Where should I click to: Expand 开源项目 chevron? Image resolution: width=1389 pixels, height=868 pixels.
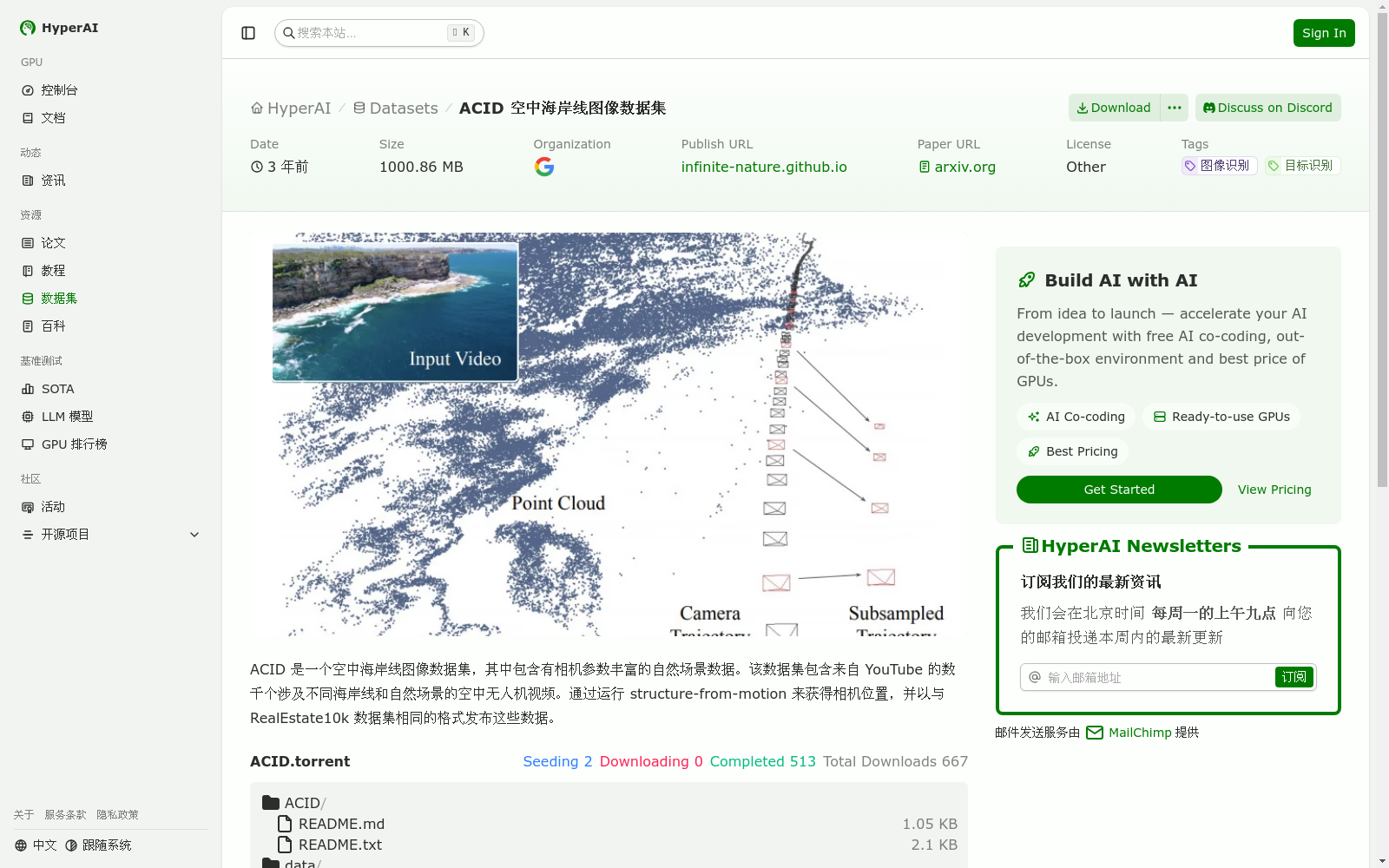(194, 535)
